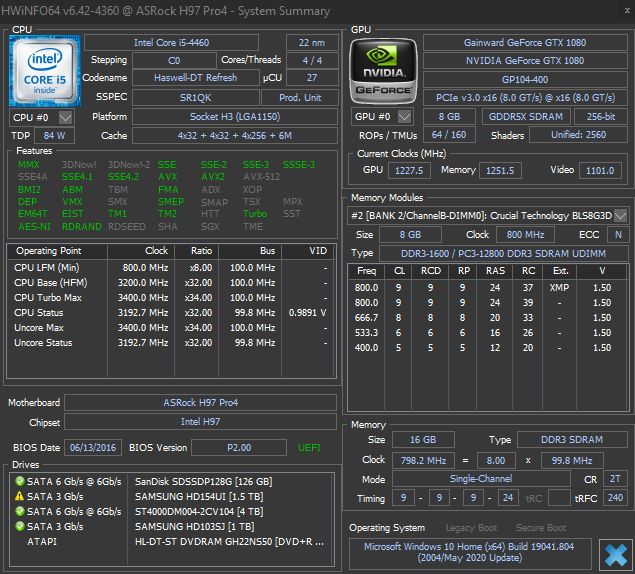Select the CPU Turbo Max row
Screen dimensions: 635x574
pyautogui.click(x=171, y=298)
